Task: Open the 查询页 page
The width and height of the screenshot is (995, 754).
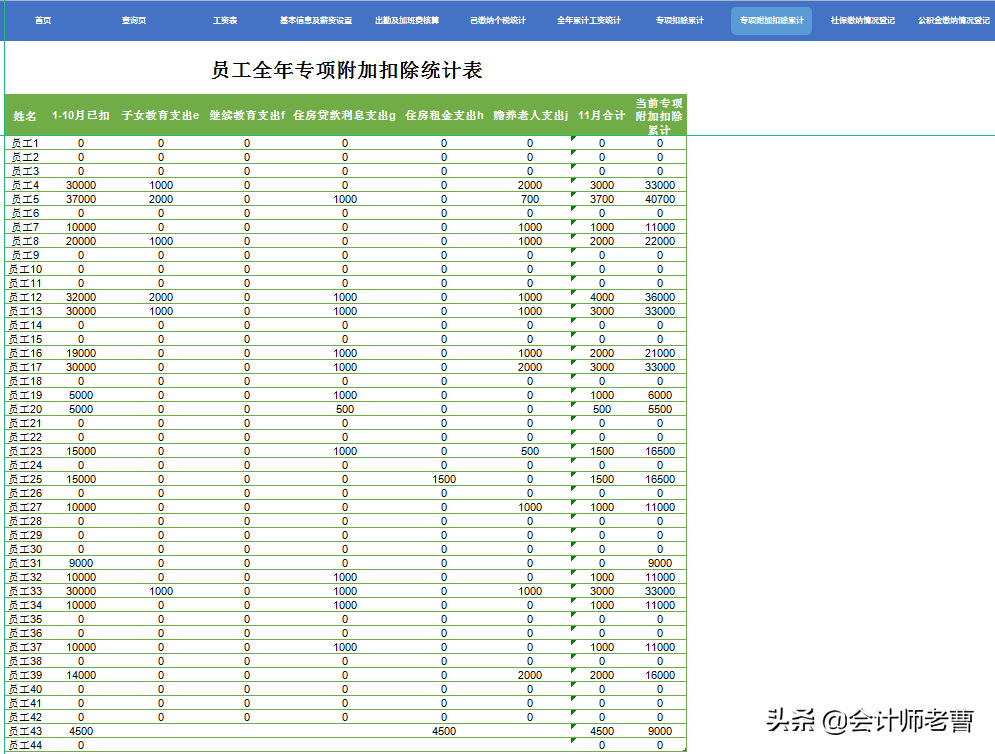Action: point(132,18)
